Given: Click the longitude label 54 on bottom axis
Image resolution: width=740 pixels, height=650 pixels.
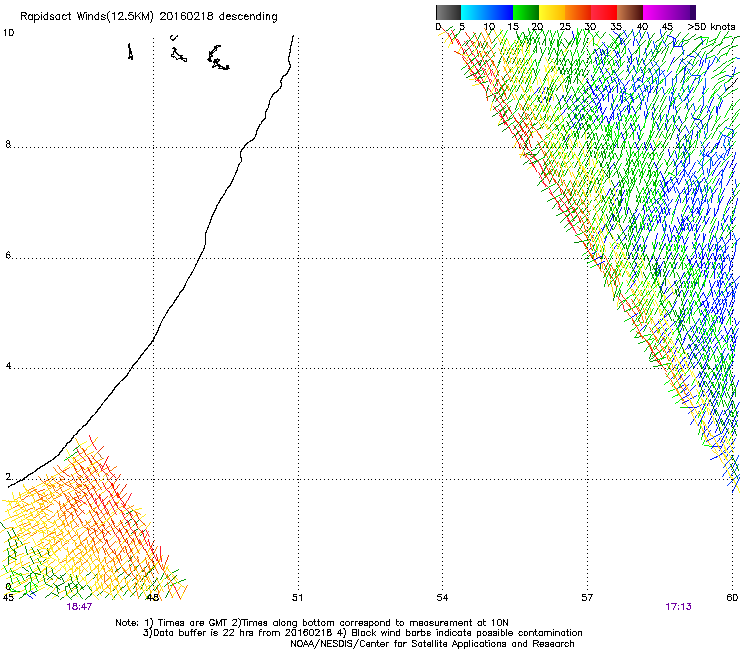Looking at the screenshot, I should [x=442, y=598].
